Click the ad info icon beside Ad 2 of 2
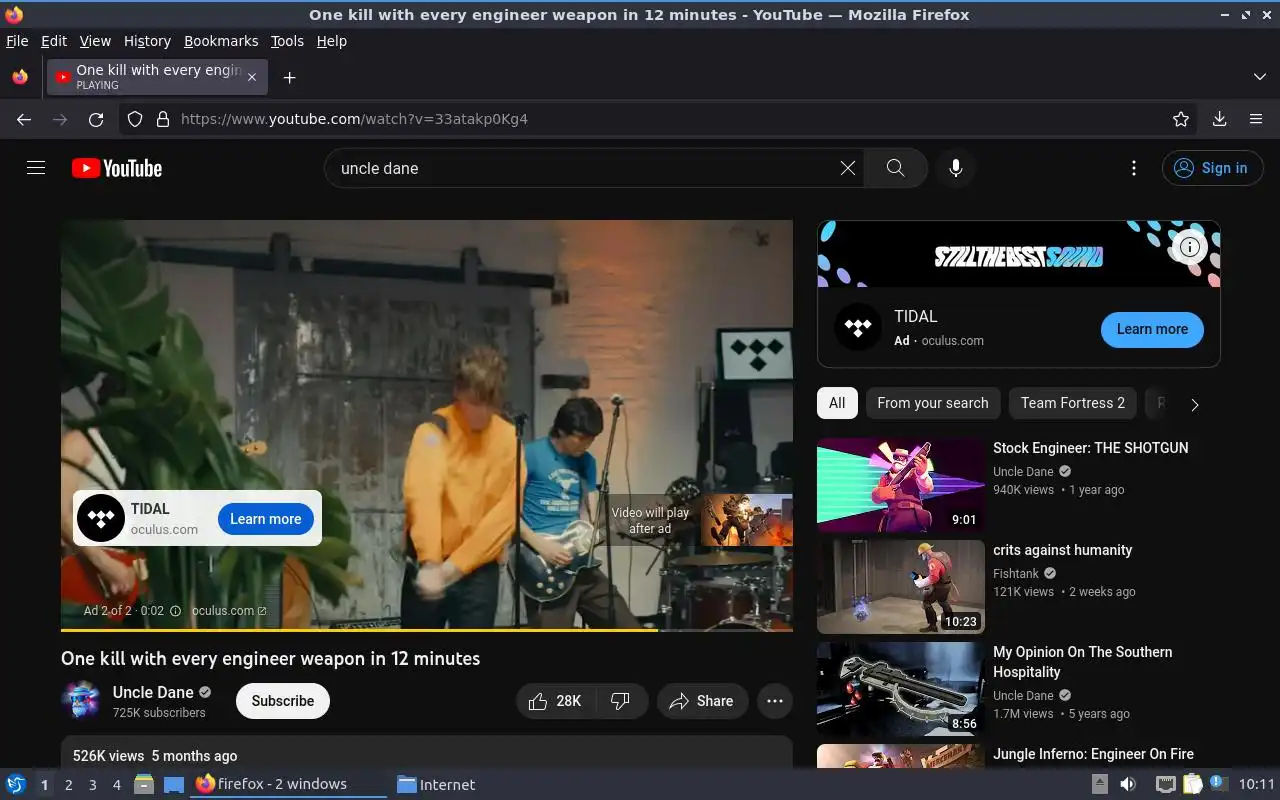 tap(175, 611)
